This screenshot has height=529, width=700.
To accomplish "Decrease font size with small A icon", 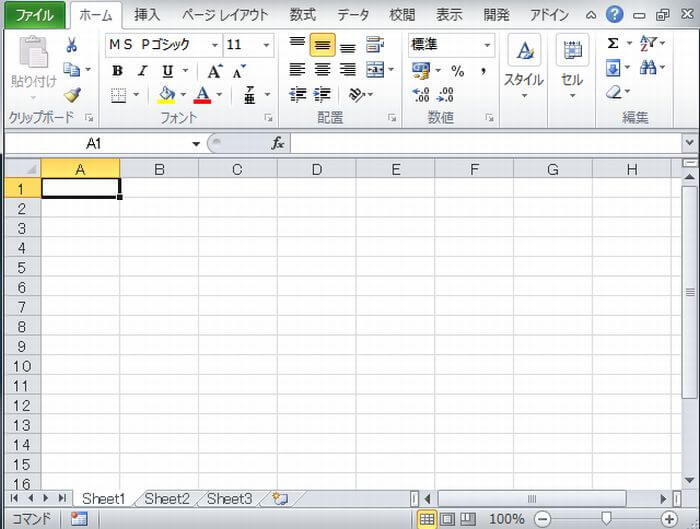I will click(x=239, y=71).
